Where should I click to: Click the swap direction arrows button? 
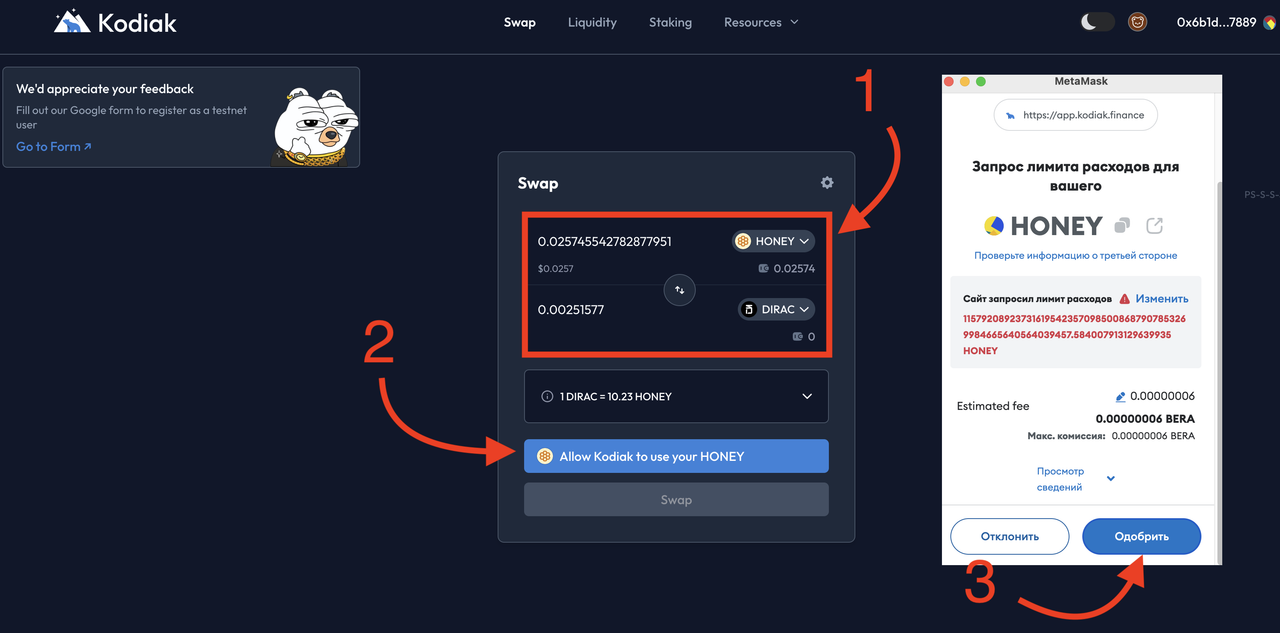679,290
